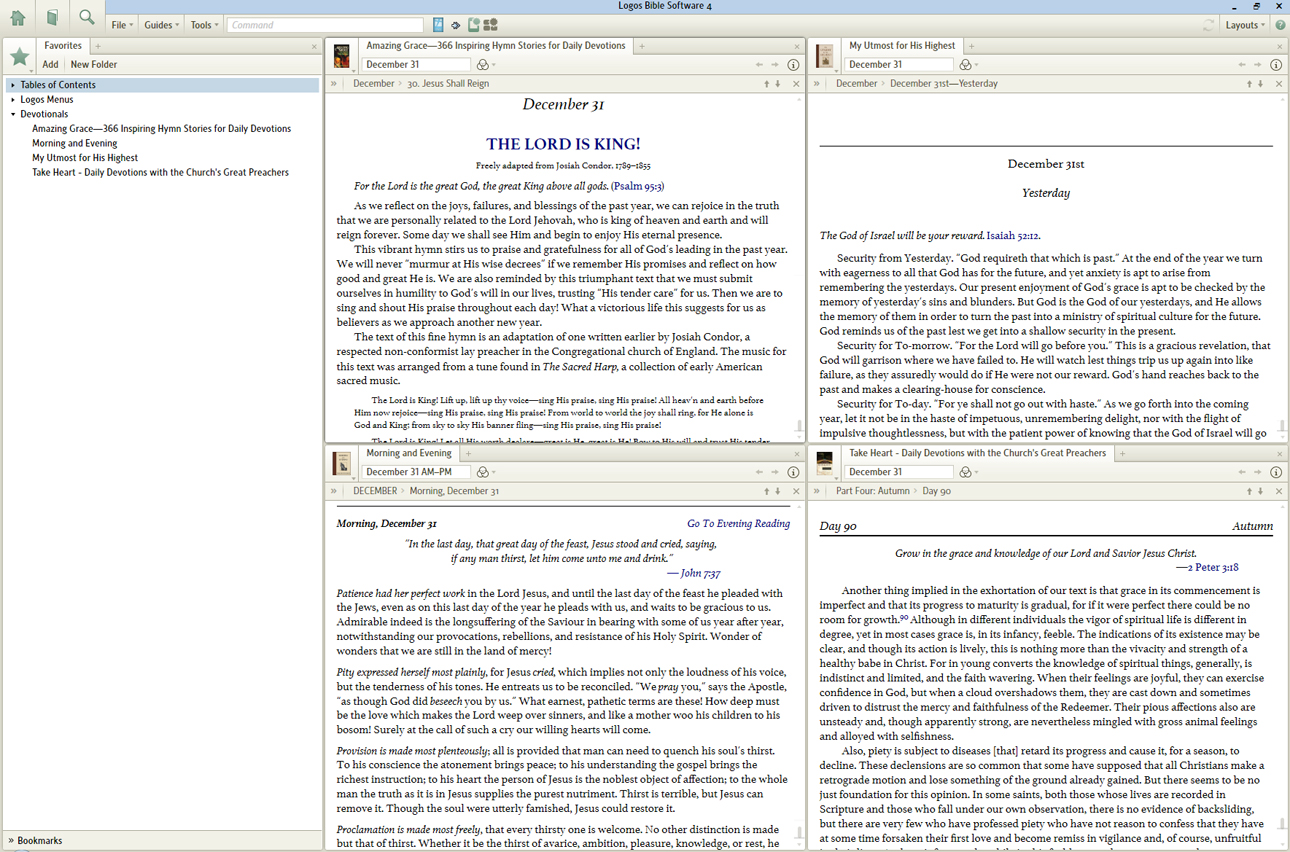
Task: Jump to previous article in Amazing Grace panel
Action: tap(767, 84)
